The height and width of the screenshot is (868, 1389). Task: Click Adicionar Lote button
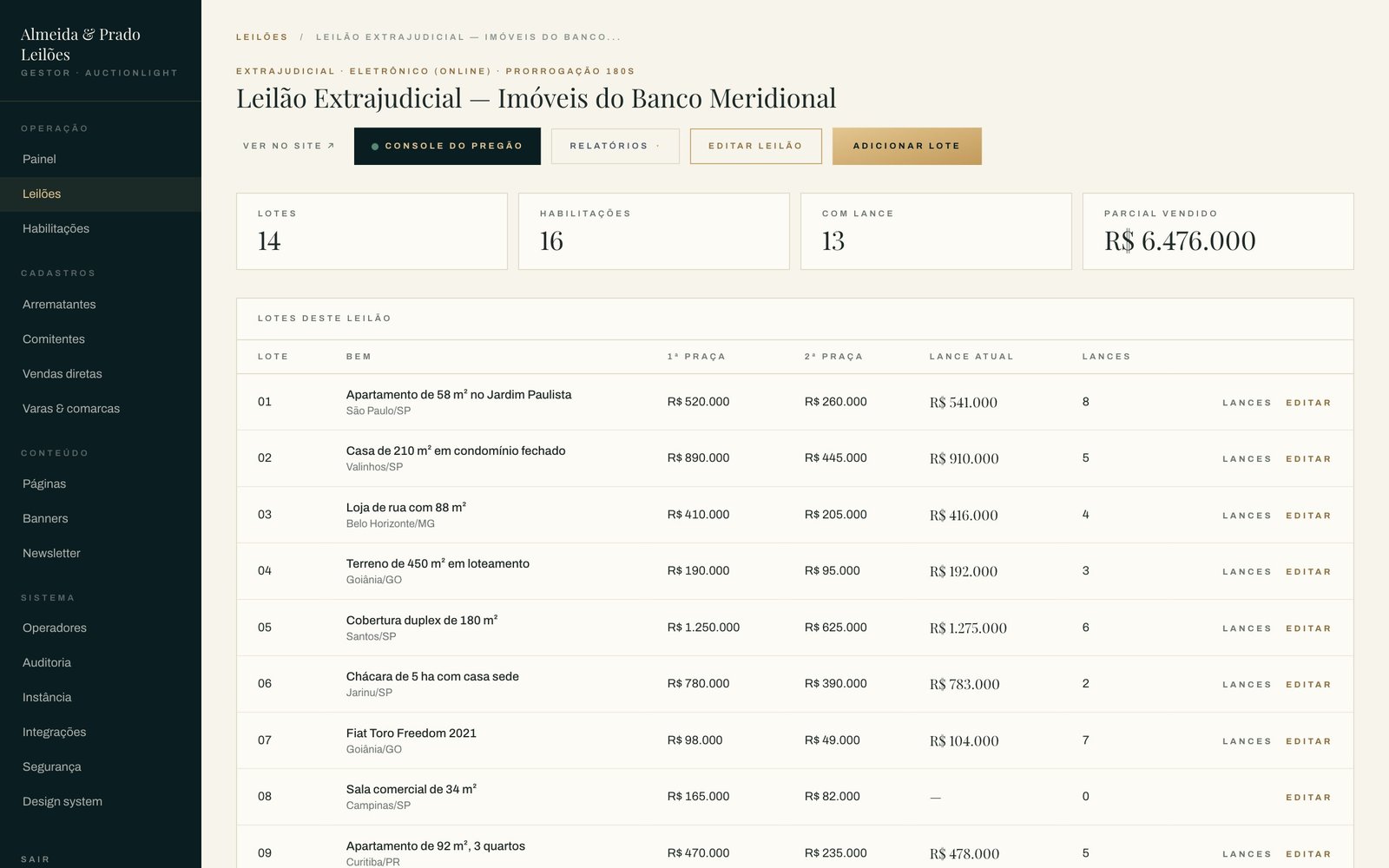coord(906,146)
